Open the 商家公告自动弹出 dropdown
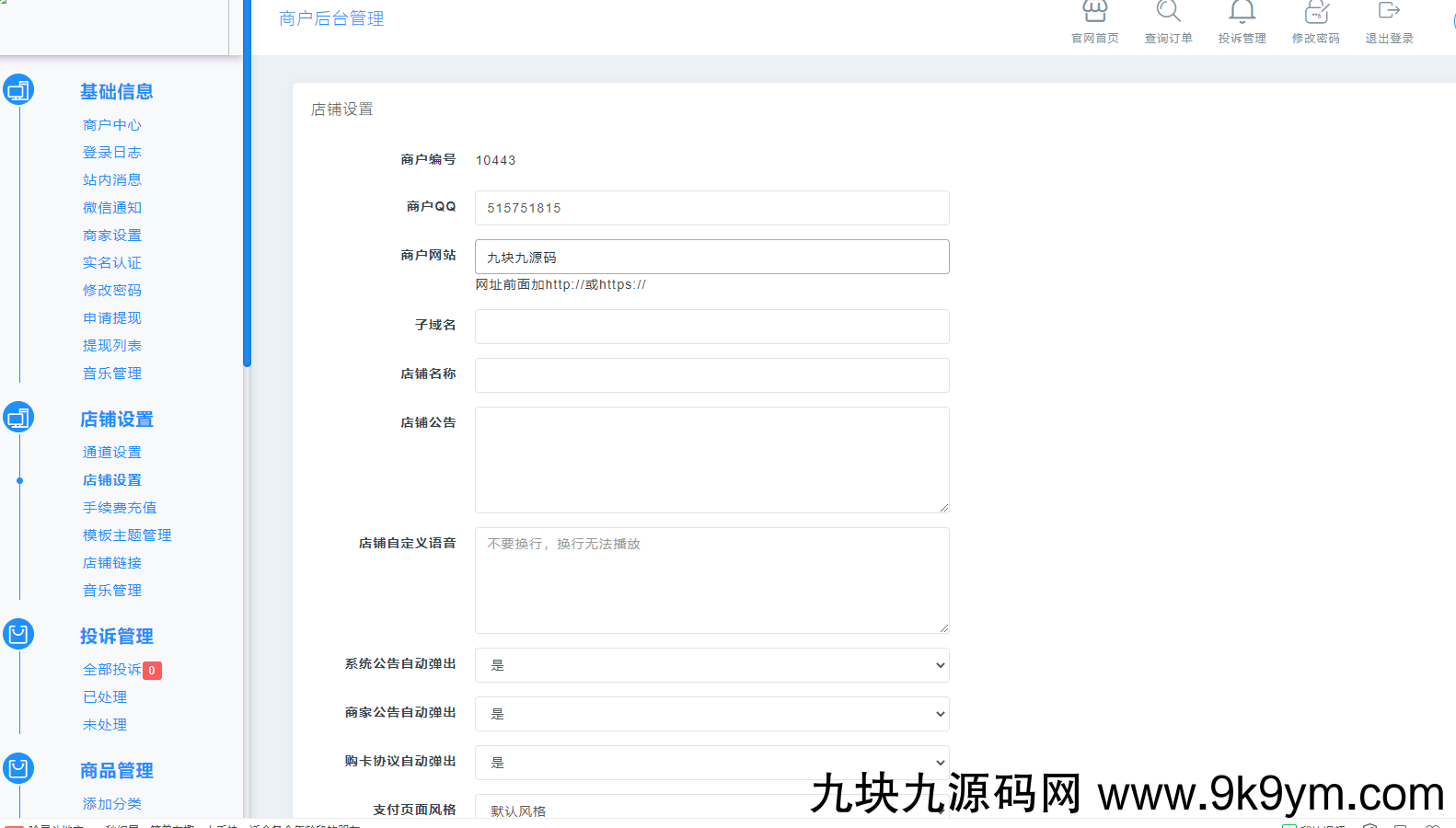 (711, 714)
